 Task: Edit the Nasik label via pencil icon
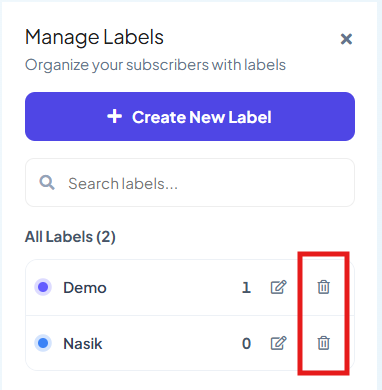pyautogui.click(x=278, y=343)
